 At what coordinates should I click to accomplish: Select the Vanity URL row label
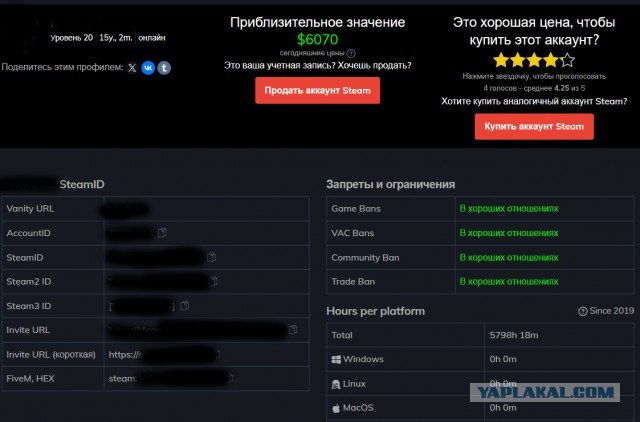[x=30, y=209]
